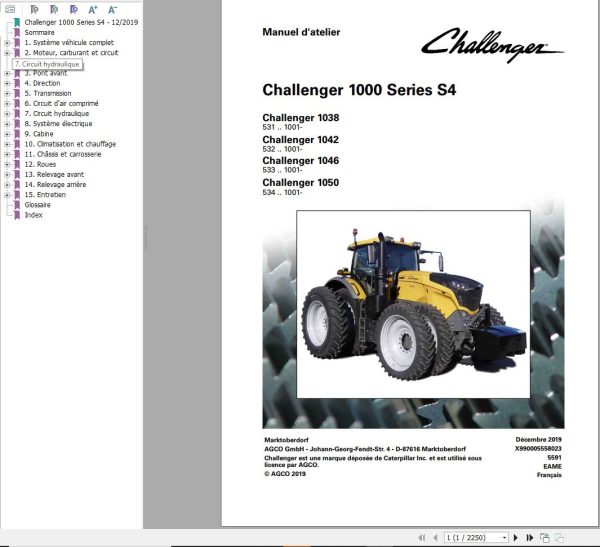Expand 7. Circuit hydraulique node
600x547 pixels.
(x=7, y=114)
